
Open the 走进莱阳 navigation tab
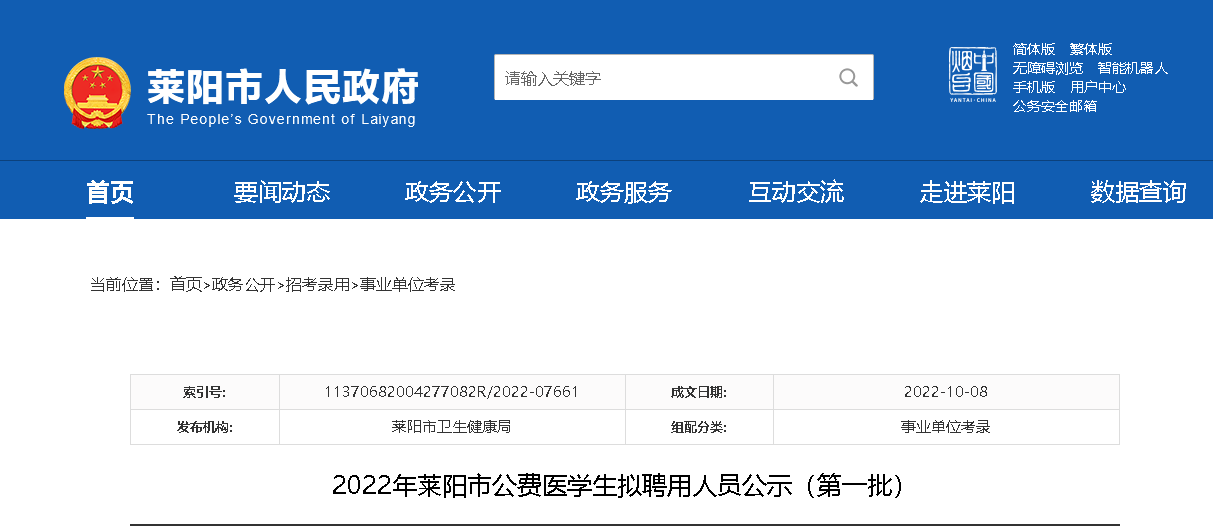(x=967, y=192)
